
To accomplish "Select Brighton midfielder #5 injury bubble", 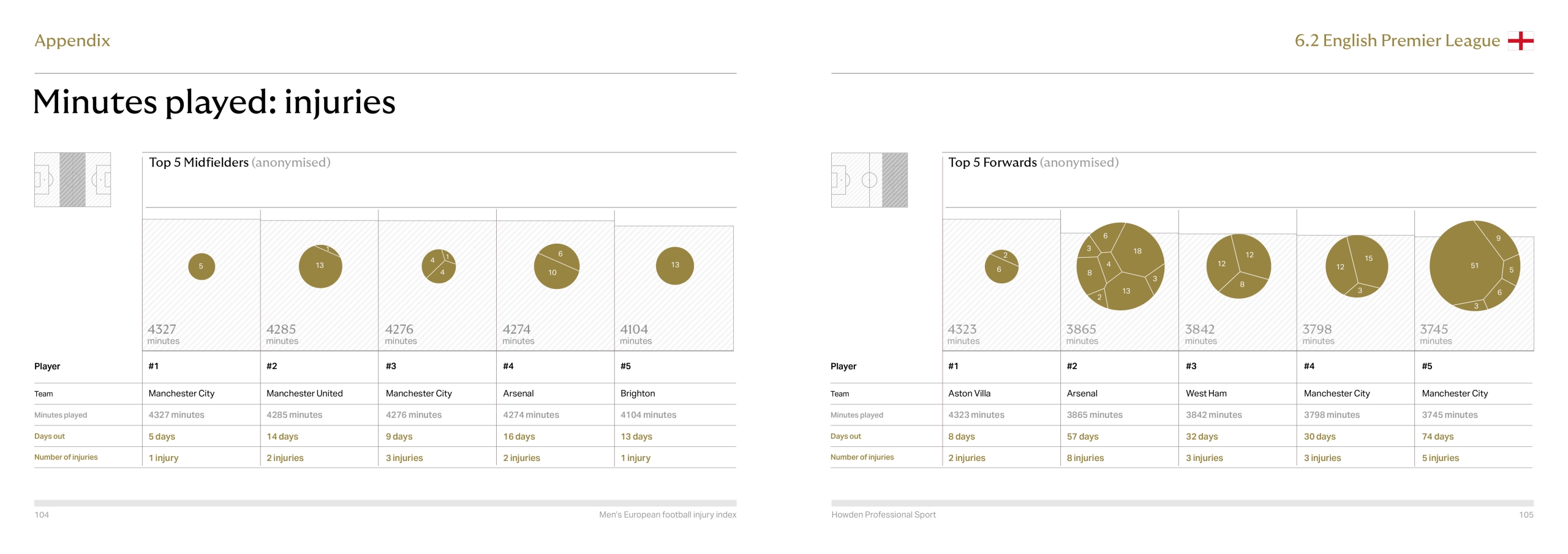I will coord(674,265).
